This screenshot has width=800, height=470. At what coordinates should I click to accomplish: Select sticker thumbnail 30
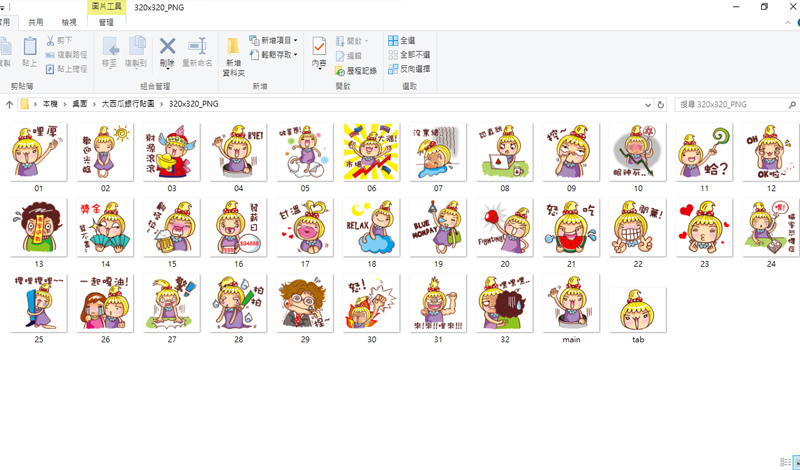[x=371, y=303]
